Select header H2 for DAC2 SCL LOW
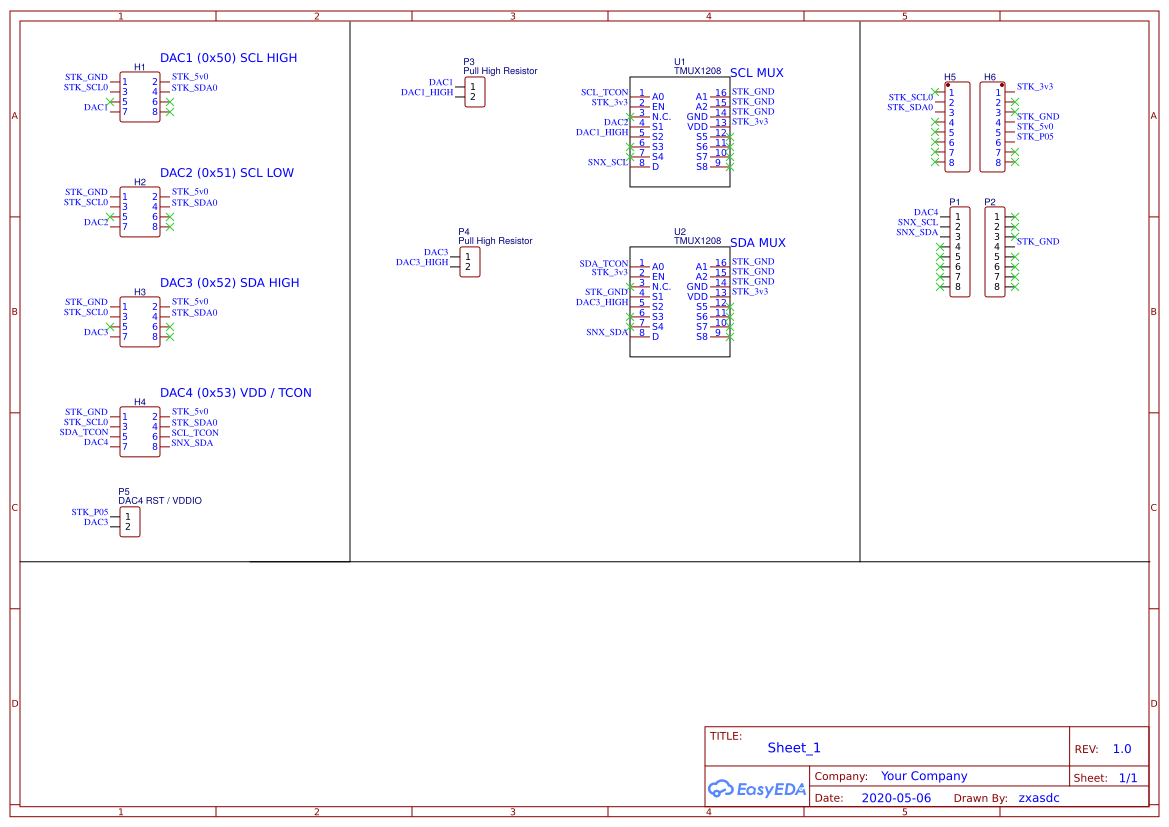This screenshot has height=827, width=1169. (139, 213)
